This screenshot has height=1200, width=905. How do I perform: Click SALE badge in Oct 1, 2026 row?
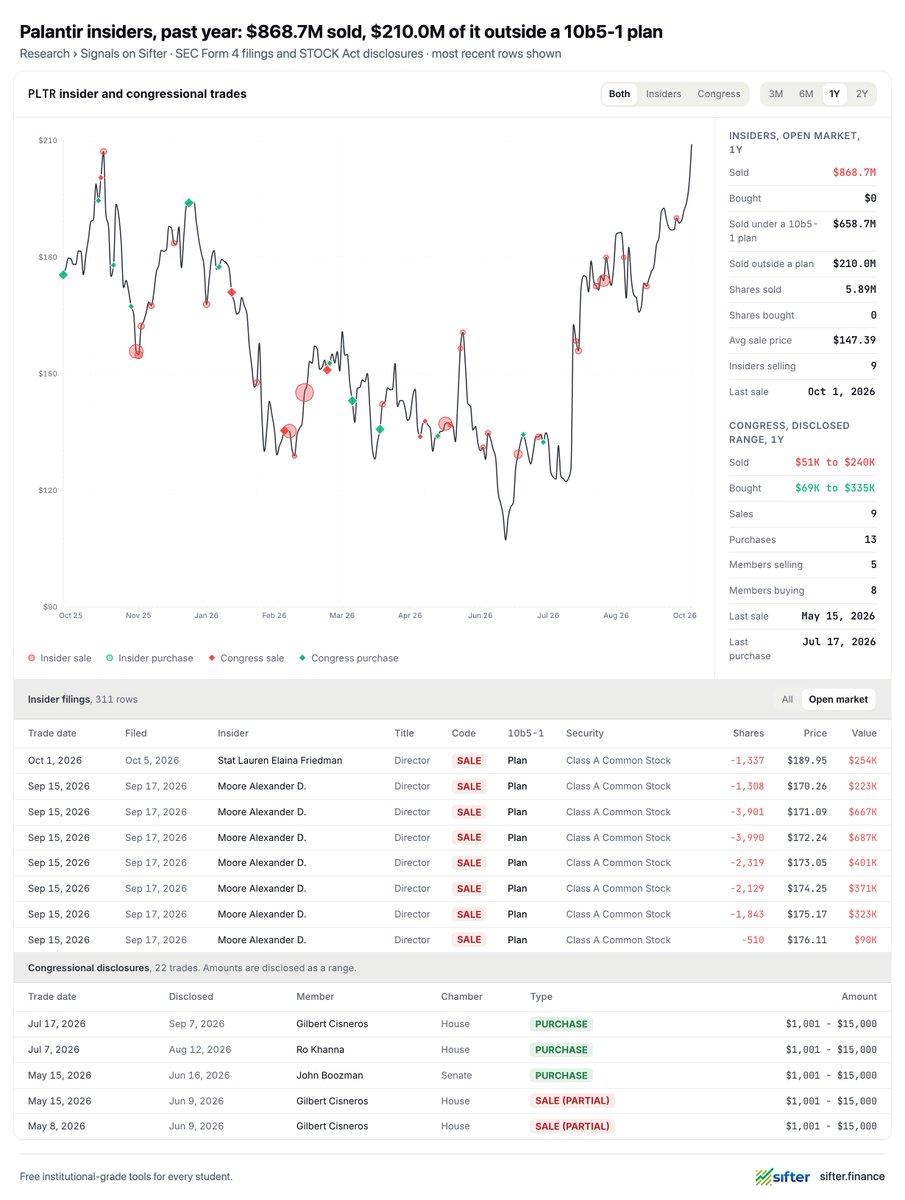pos(469,760)
